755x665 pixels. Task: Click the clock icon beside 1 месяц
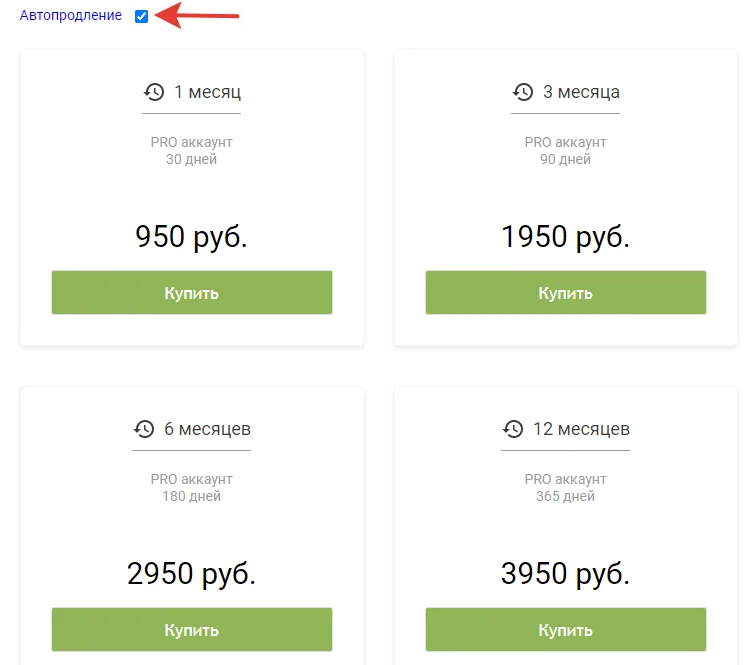click(154, 92)
